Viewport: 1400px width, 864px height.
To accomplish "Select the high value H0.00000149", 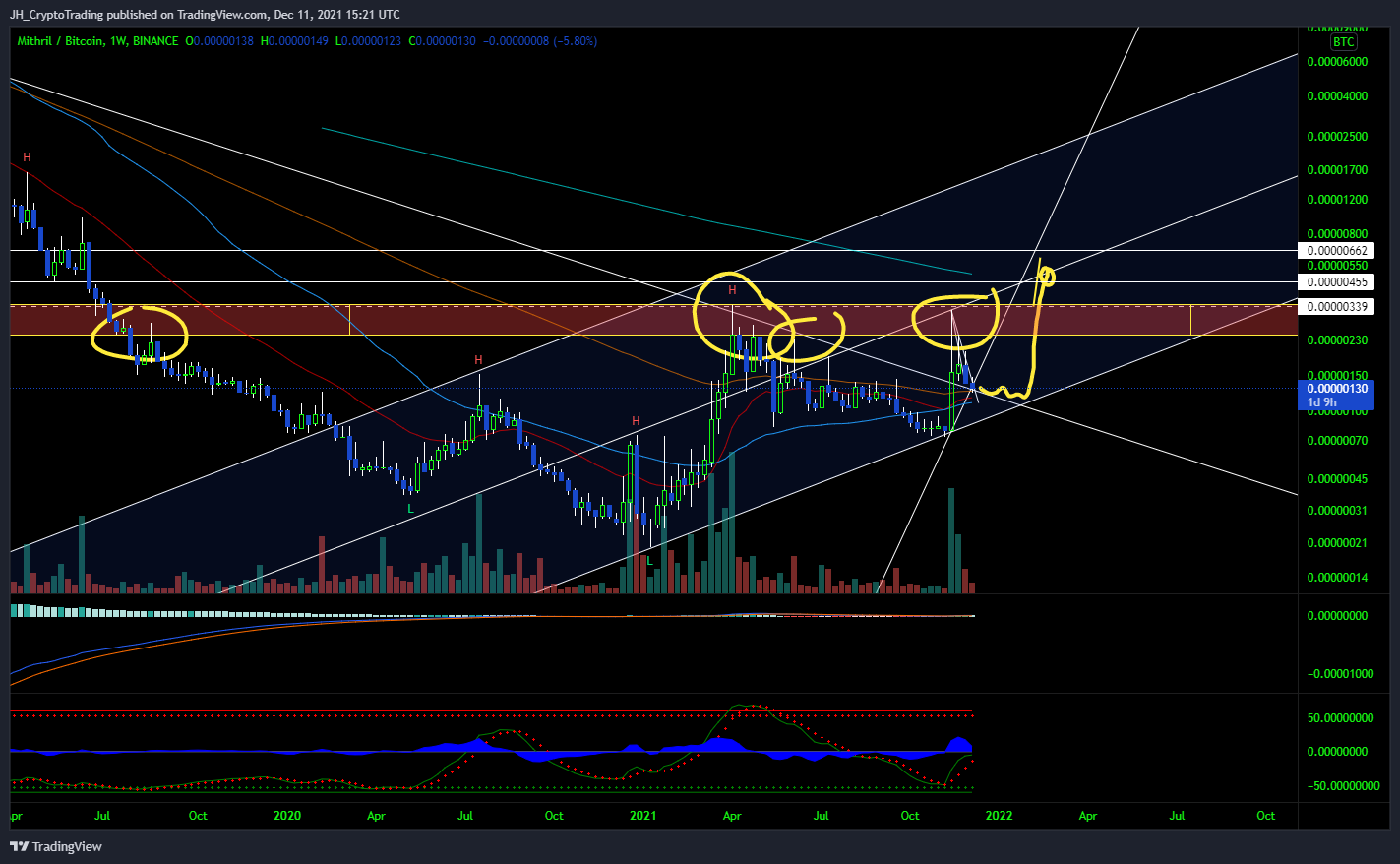I will [294, 41].
